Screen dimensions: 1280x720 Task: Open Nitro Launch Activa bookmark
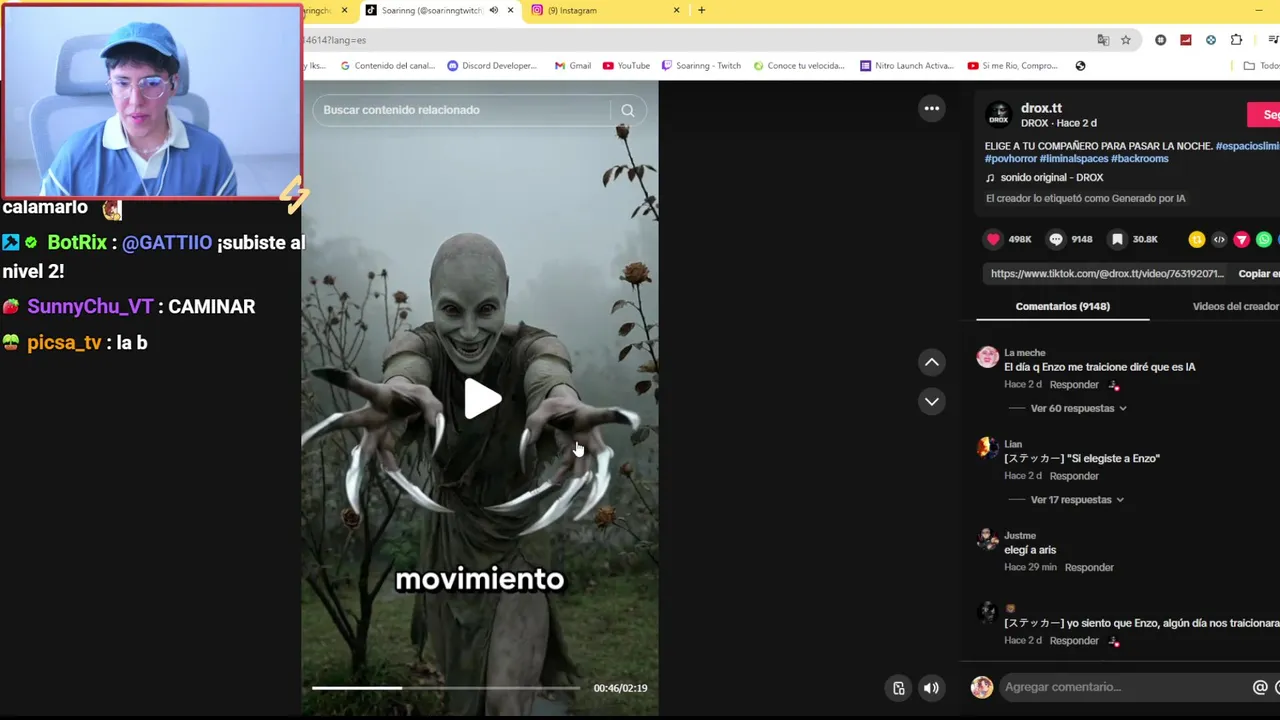[907, 66]
